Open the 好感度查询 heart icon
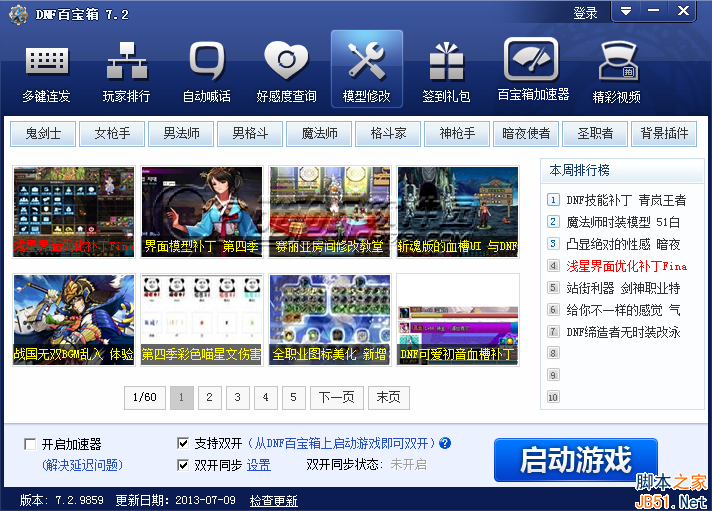The width and height of the screenshot is (712, 511). 287,70
